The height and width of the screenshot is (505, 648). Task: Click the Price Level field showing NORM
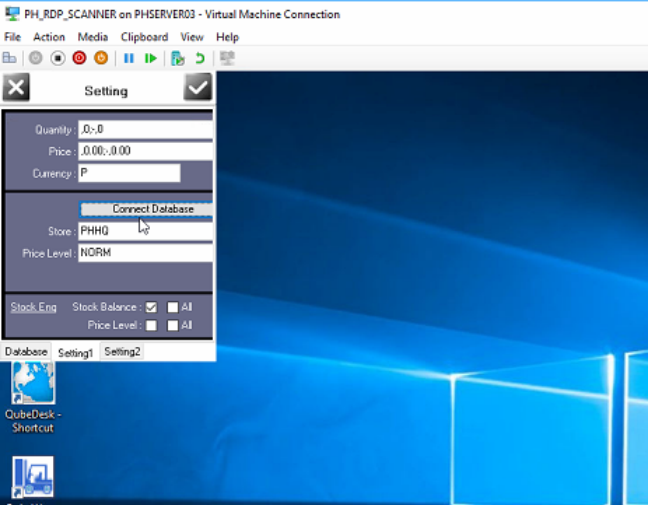145,252
